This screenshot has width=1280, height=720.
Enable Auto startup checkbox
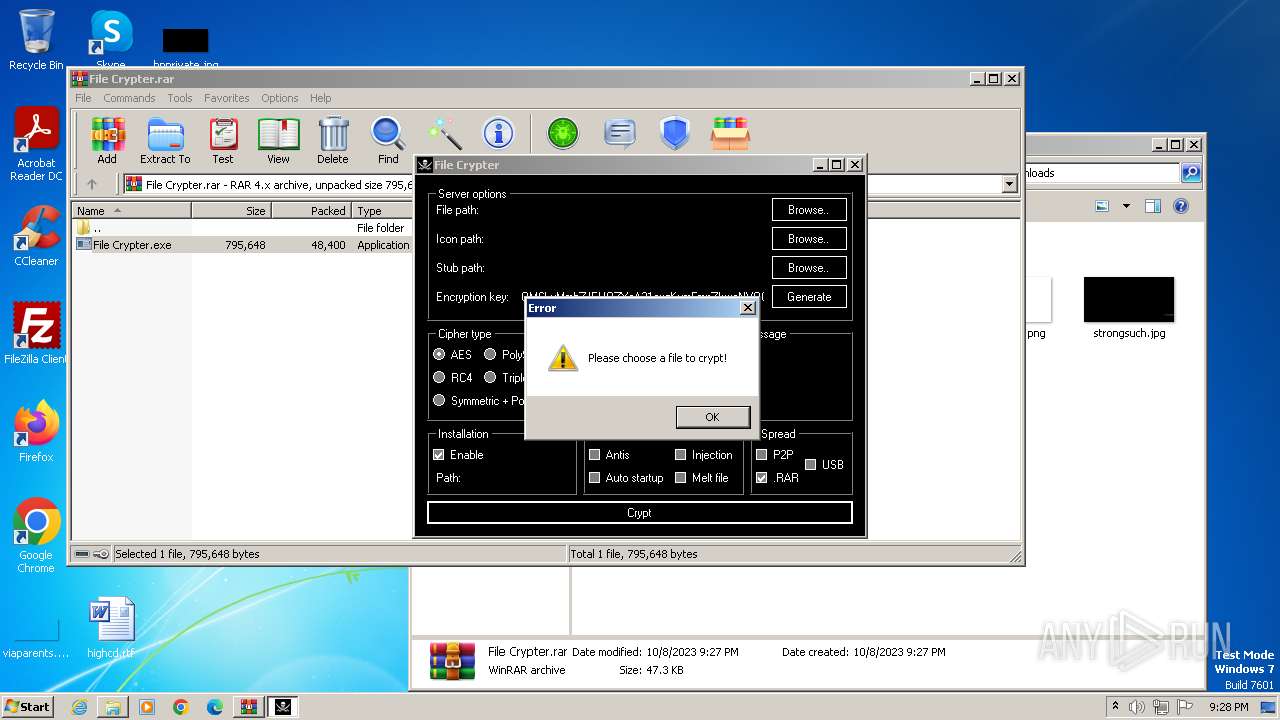click(x=594, y=477)
